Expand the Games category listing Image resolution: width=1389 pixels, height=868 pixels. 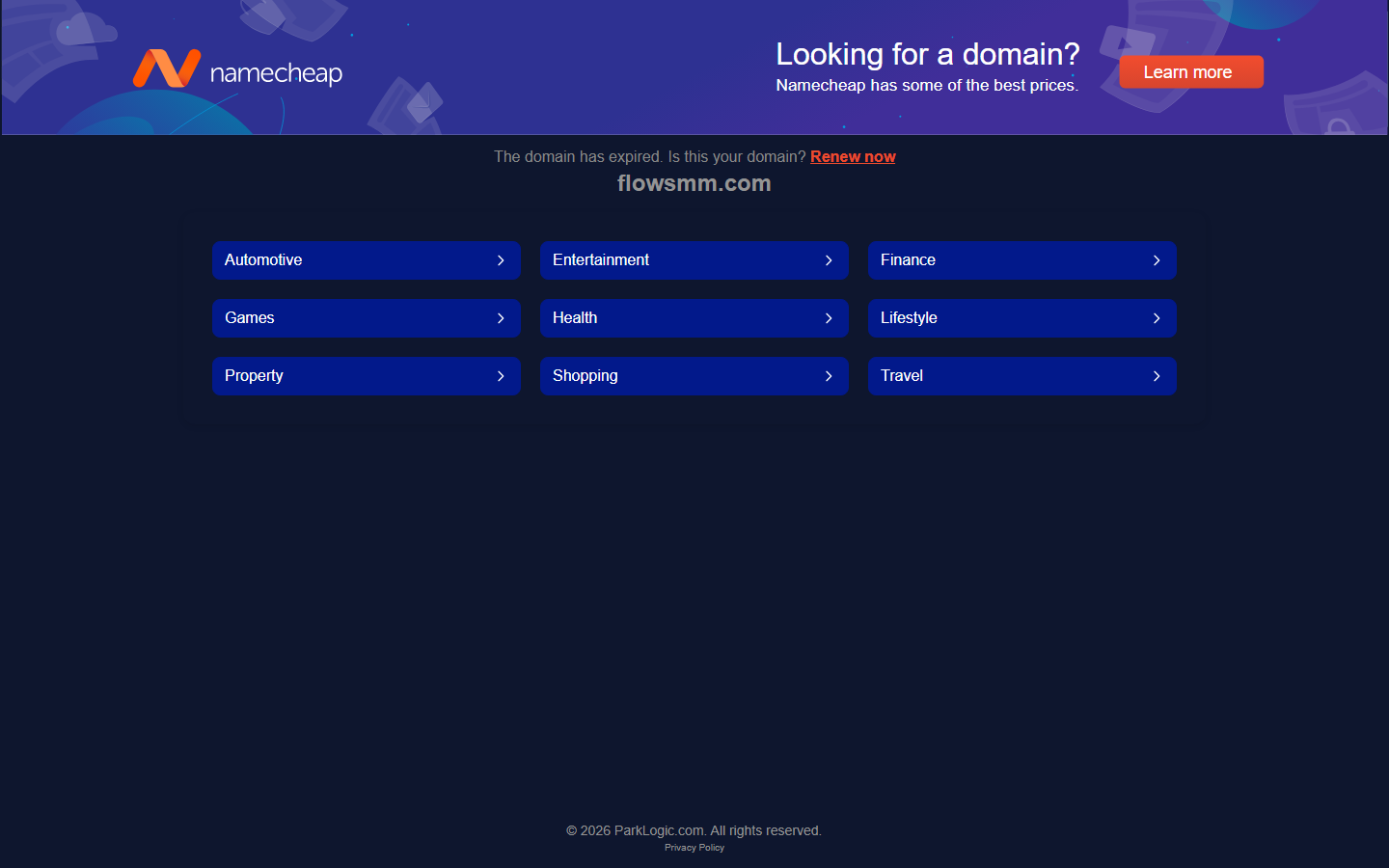(x=367, y=318)
